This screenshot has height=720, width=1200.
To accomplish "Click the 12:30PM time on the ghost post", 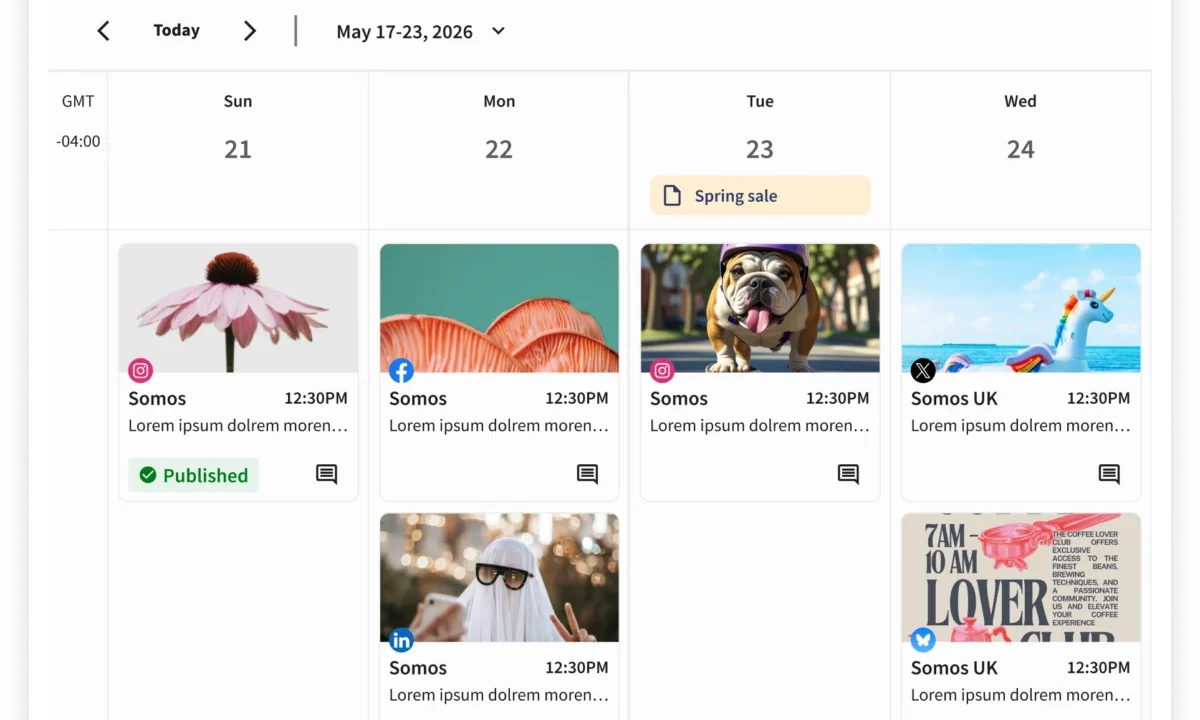I will pos(577,668).
